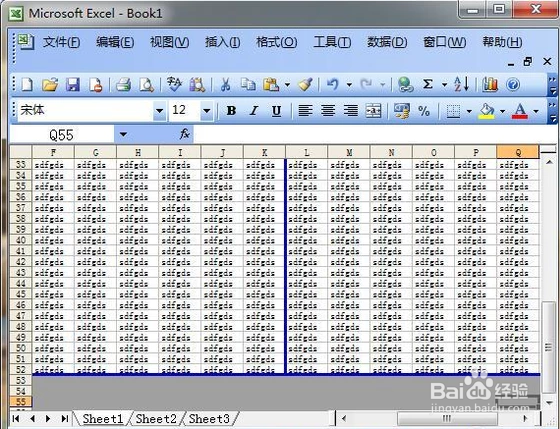Apply Currency style icon
The image size is (560, 429).
[x=402, y=111]
